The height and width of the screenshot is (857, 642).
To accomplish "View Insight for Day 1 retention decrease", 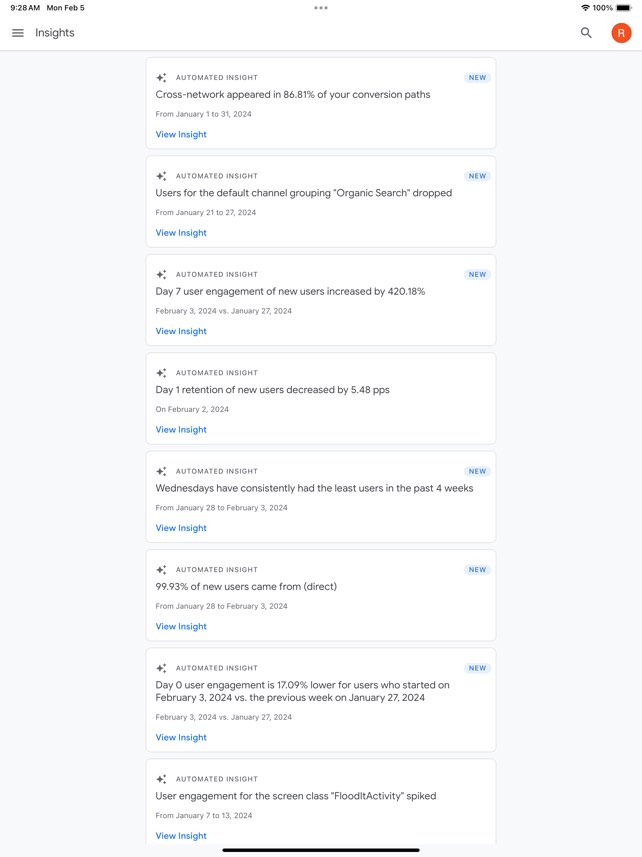I will 181,430.
